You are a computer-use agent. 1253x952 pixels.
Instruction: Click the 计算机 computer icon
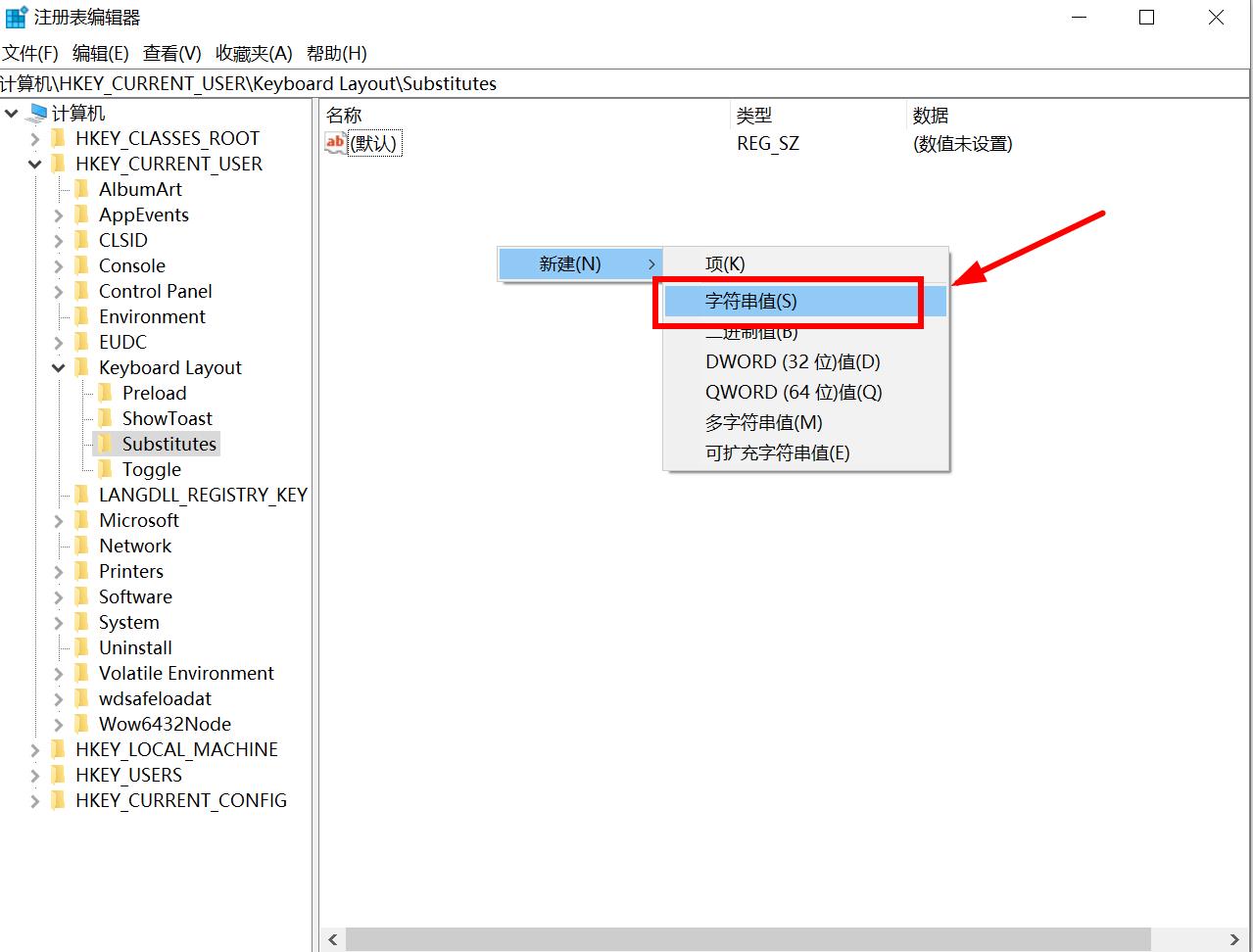point(38,113)
